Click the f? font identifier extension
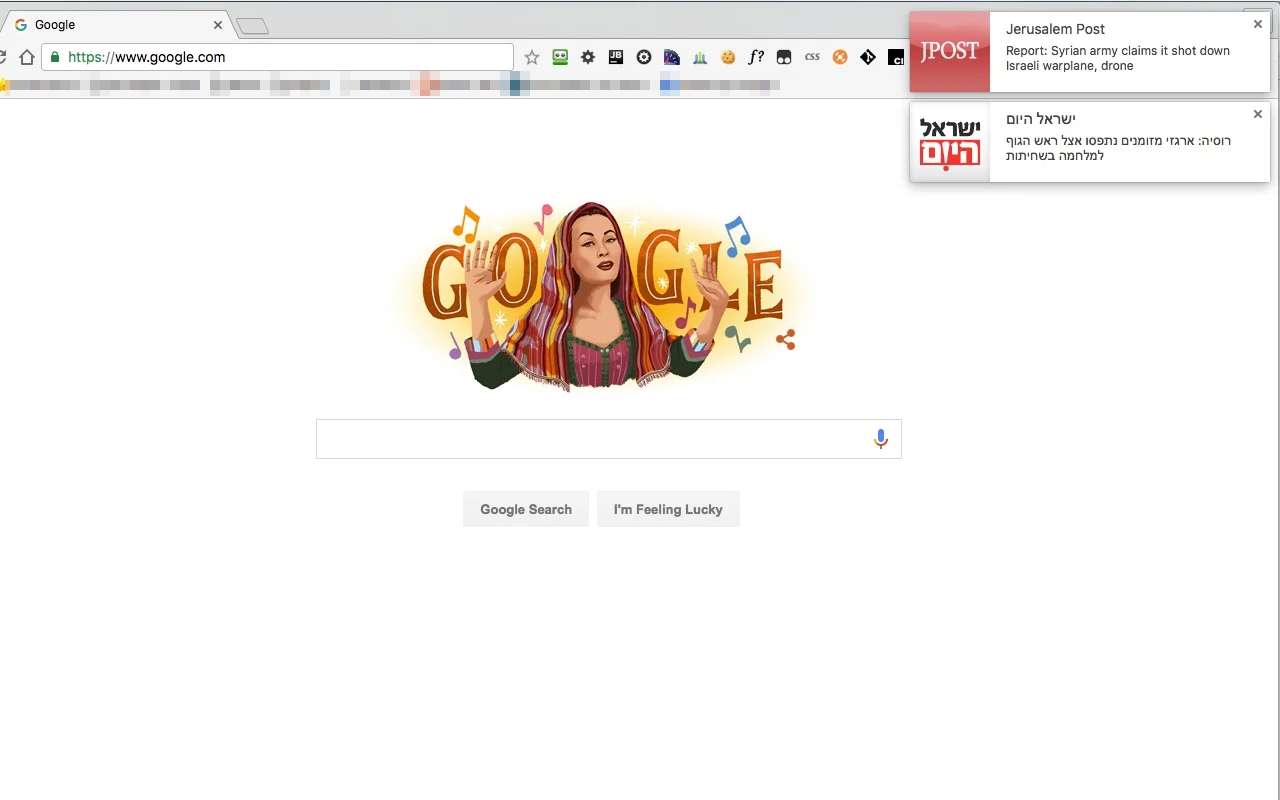The image size is (1280, 800). pos(756,58)
